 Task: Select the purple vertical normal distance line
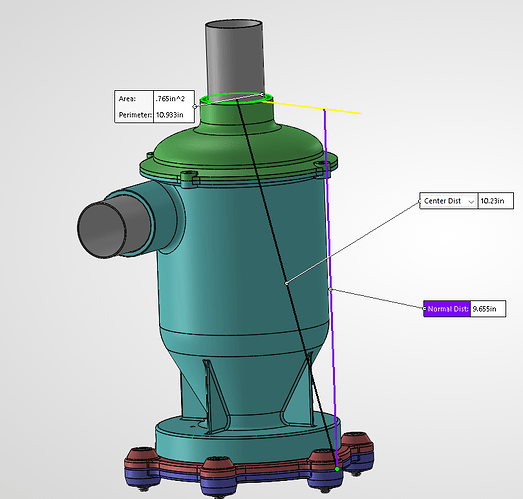330,287
